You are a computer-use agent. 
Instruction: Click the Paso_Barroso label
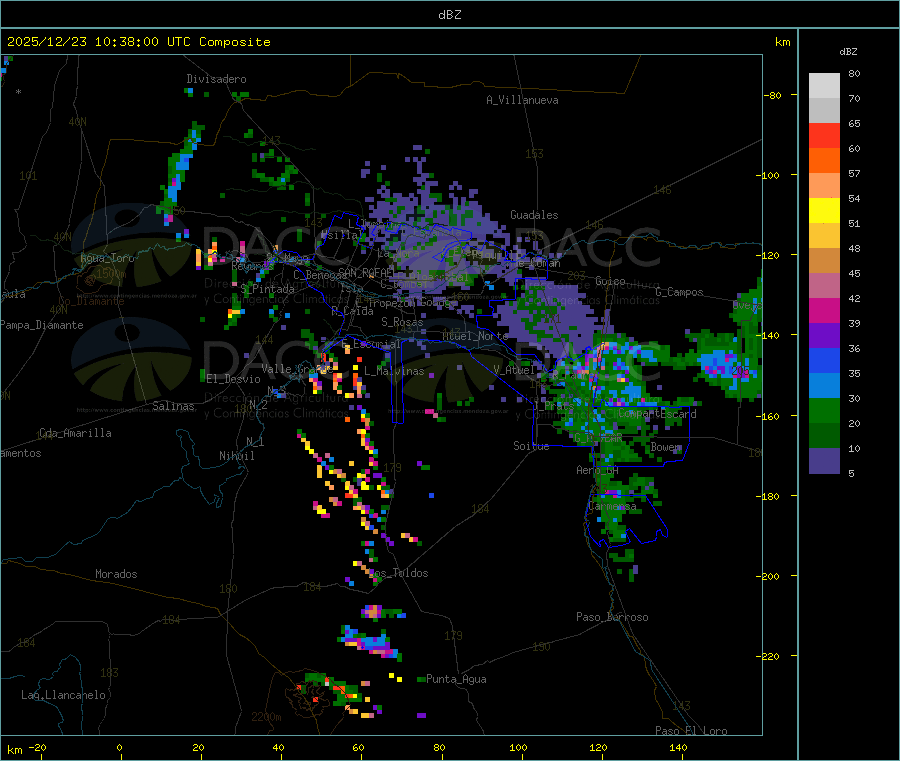click(612, 617)
